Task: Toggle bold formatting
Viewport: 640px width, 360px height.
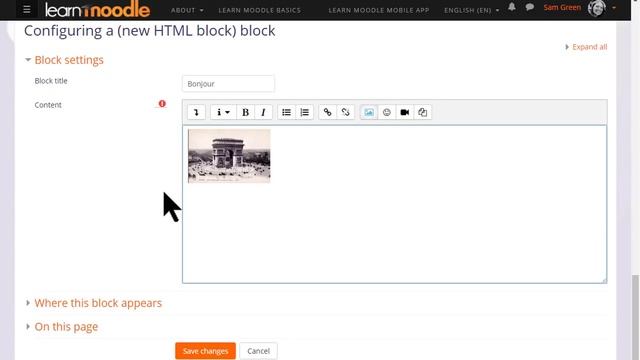Action: coord(245,112)
